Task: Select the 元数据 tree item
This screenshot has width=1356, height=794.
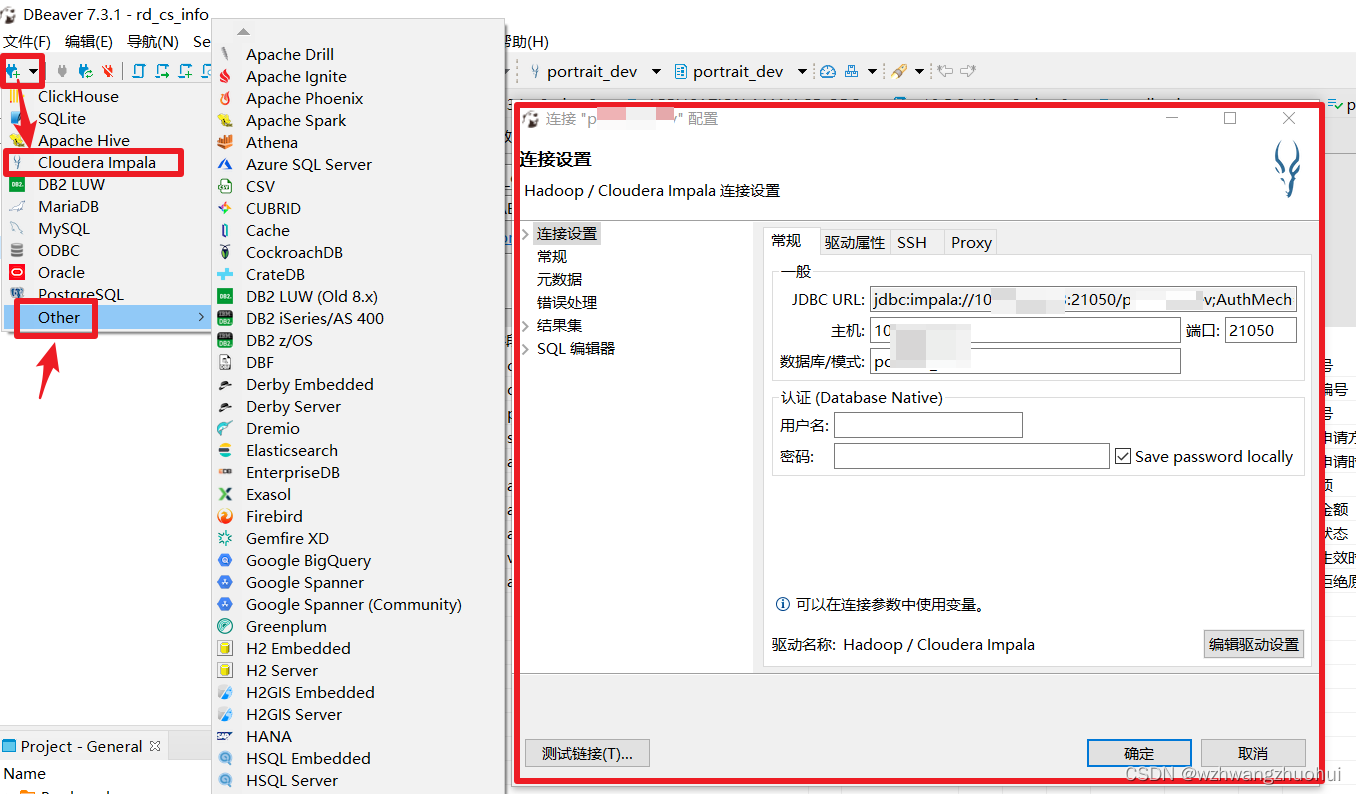Action: [x=559, y=279]
